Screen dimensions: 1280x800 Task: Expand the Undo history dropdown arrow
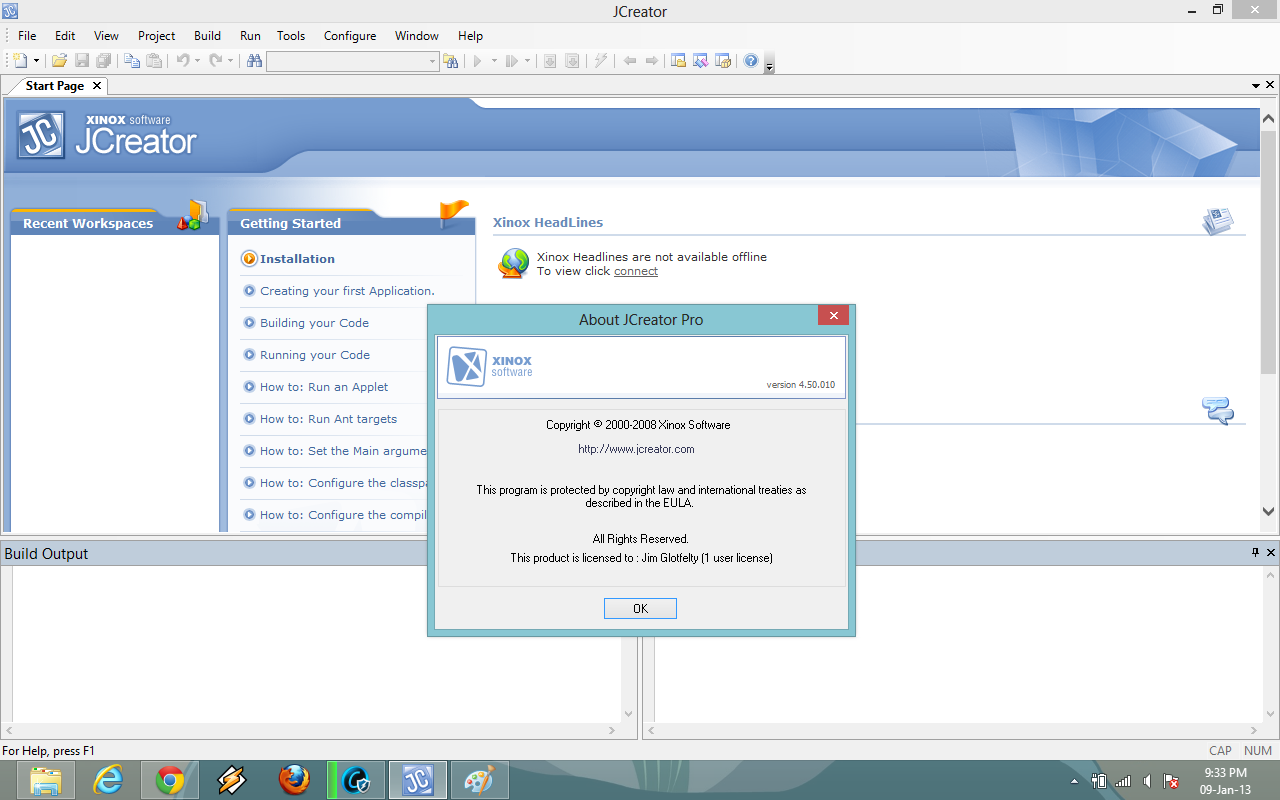click(197, 61)
